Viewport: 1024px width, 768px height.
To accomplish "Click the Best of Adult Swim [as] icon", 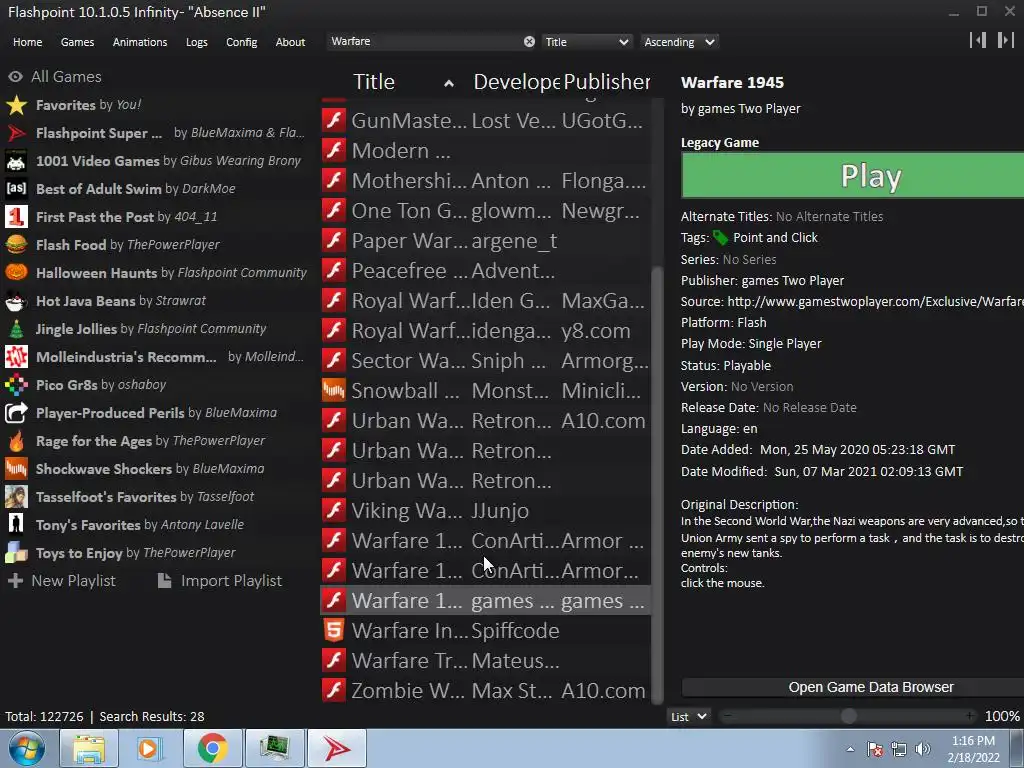I will point(16,189).
